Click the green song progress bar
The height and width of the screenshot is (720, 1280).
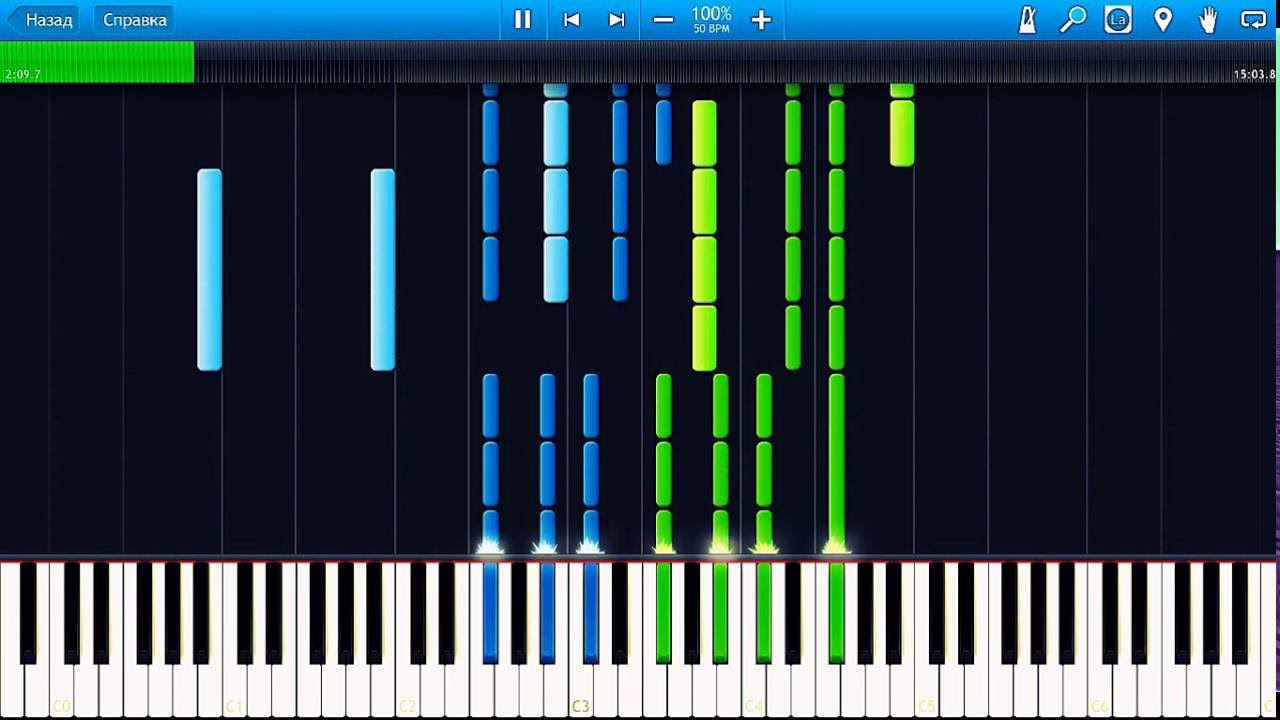click(x=97, y=61)
